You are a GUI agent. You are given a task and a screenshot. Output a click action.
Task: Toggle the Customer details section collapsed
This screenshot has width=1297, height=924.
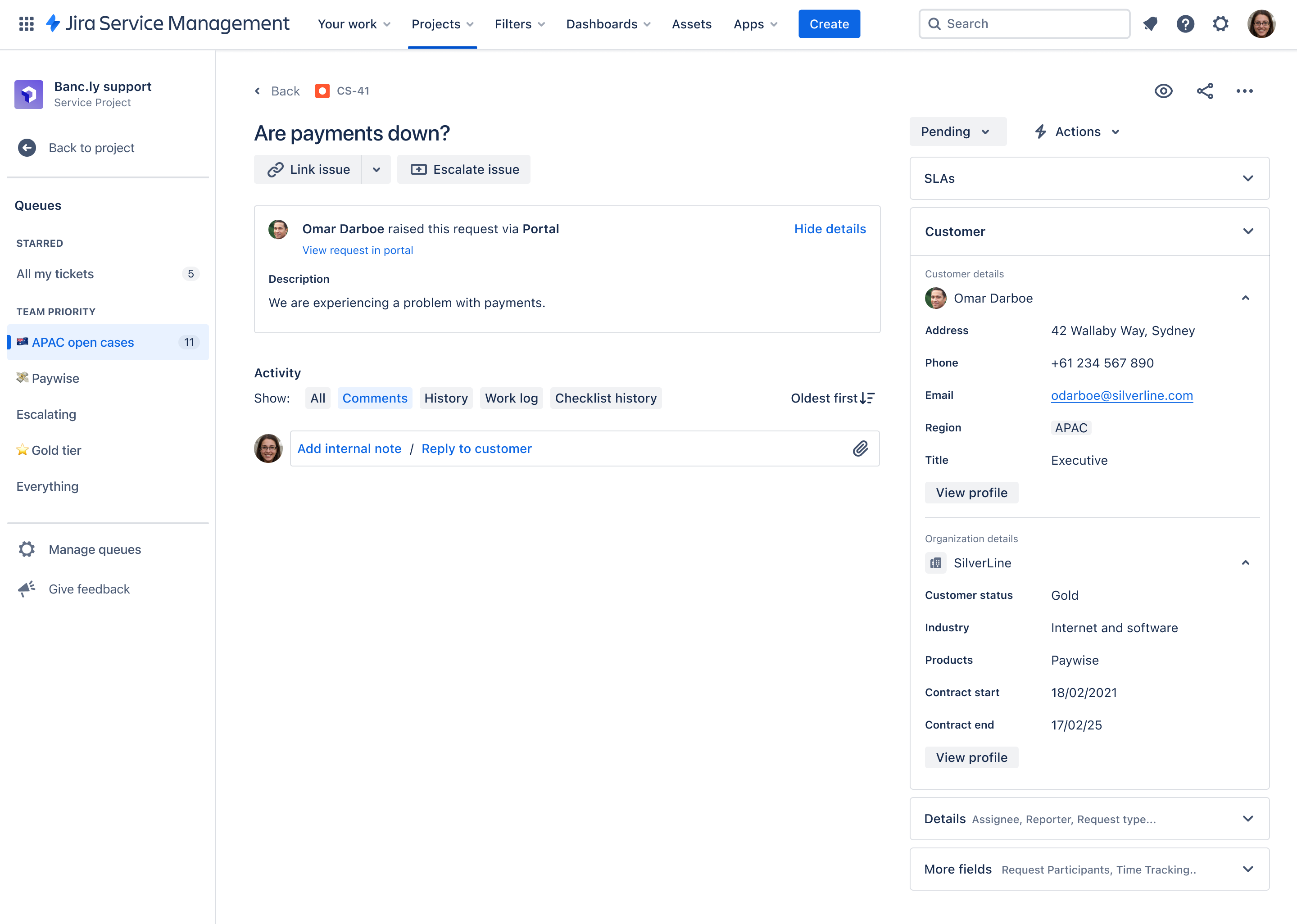click(x=1247, y=297)
